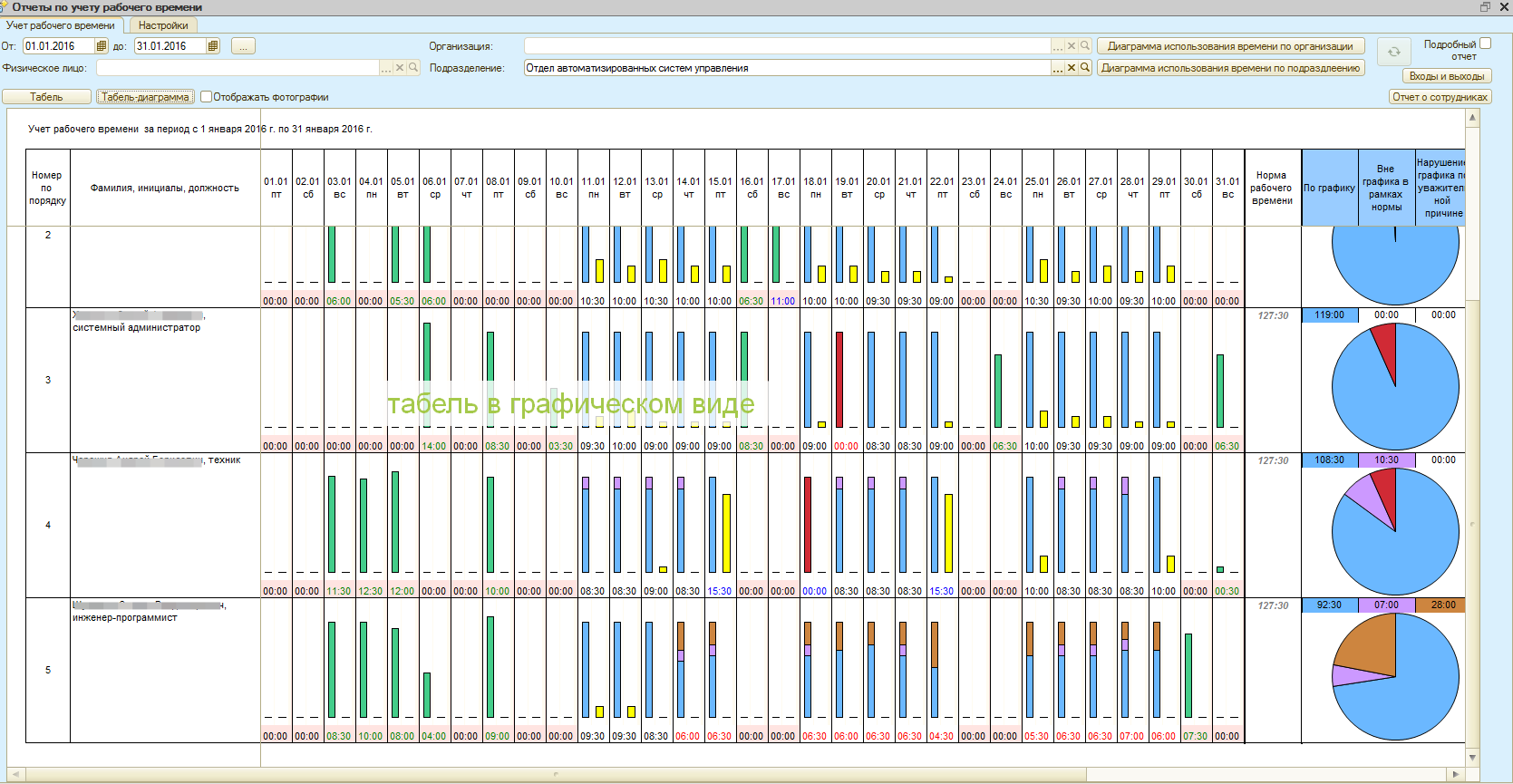
Task: Select the '15.01 пт' date column header
Action: pos(720,188)
